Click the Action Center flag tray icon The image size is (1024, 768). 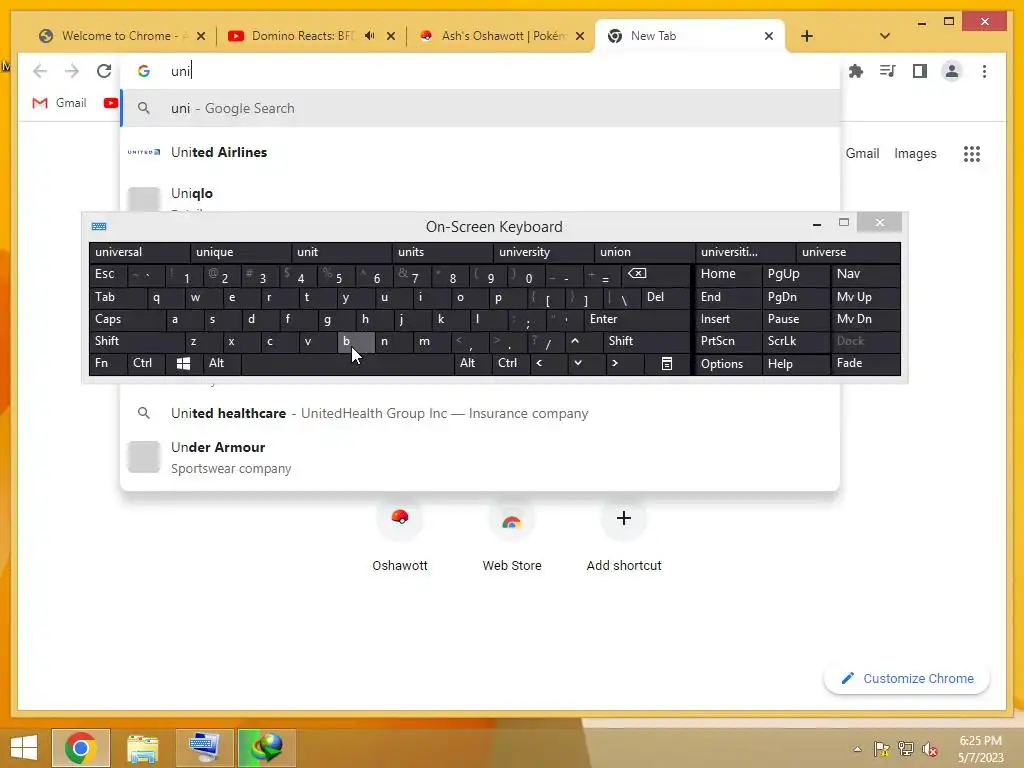coord(881,749)
